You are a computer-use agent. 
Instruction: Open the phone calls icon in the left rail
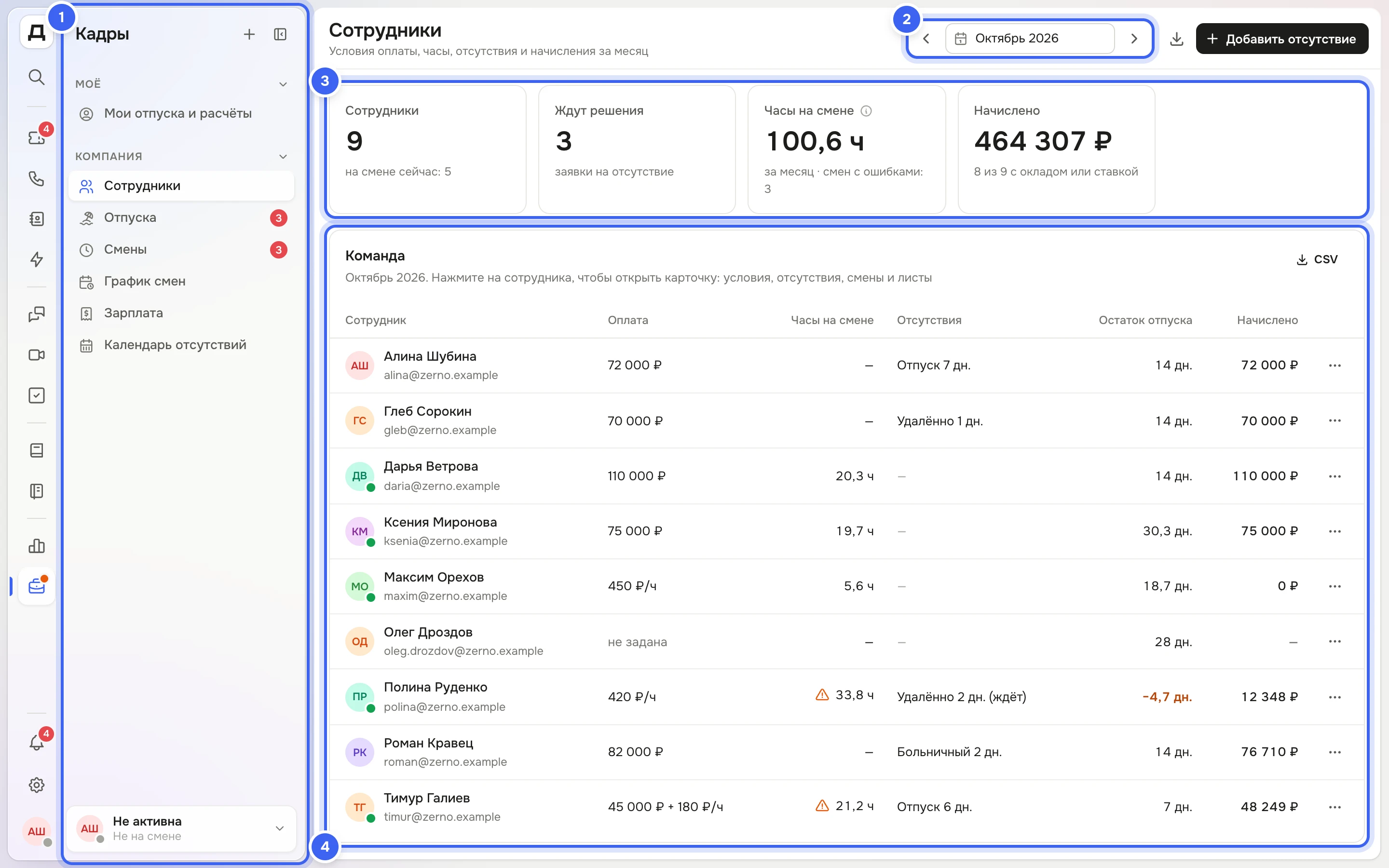click(x=36, y=178)
